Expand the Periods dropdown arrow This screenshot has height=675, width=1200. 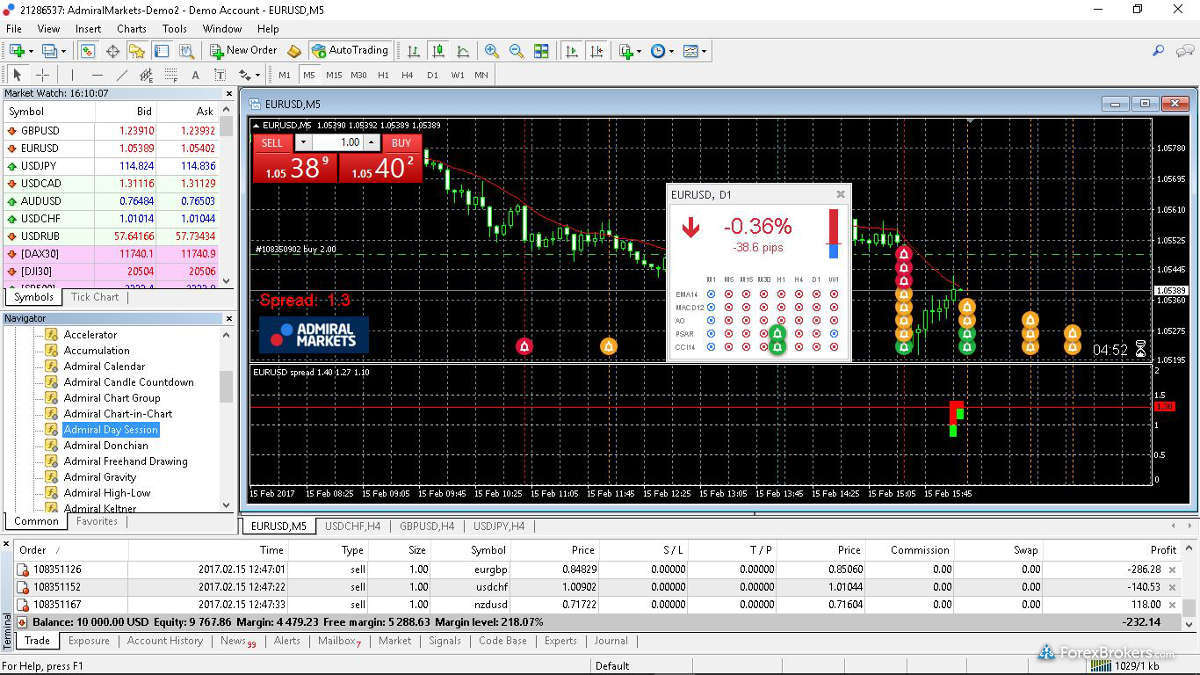(671, 50)
